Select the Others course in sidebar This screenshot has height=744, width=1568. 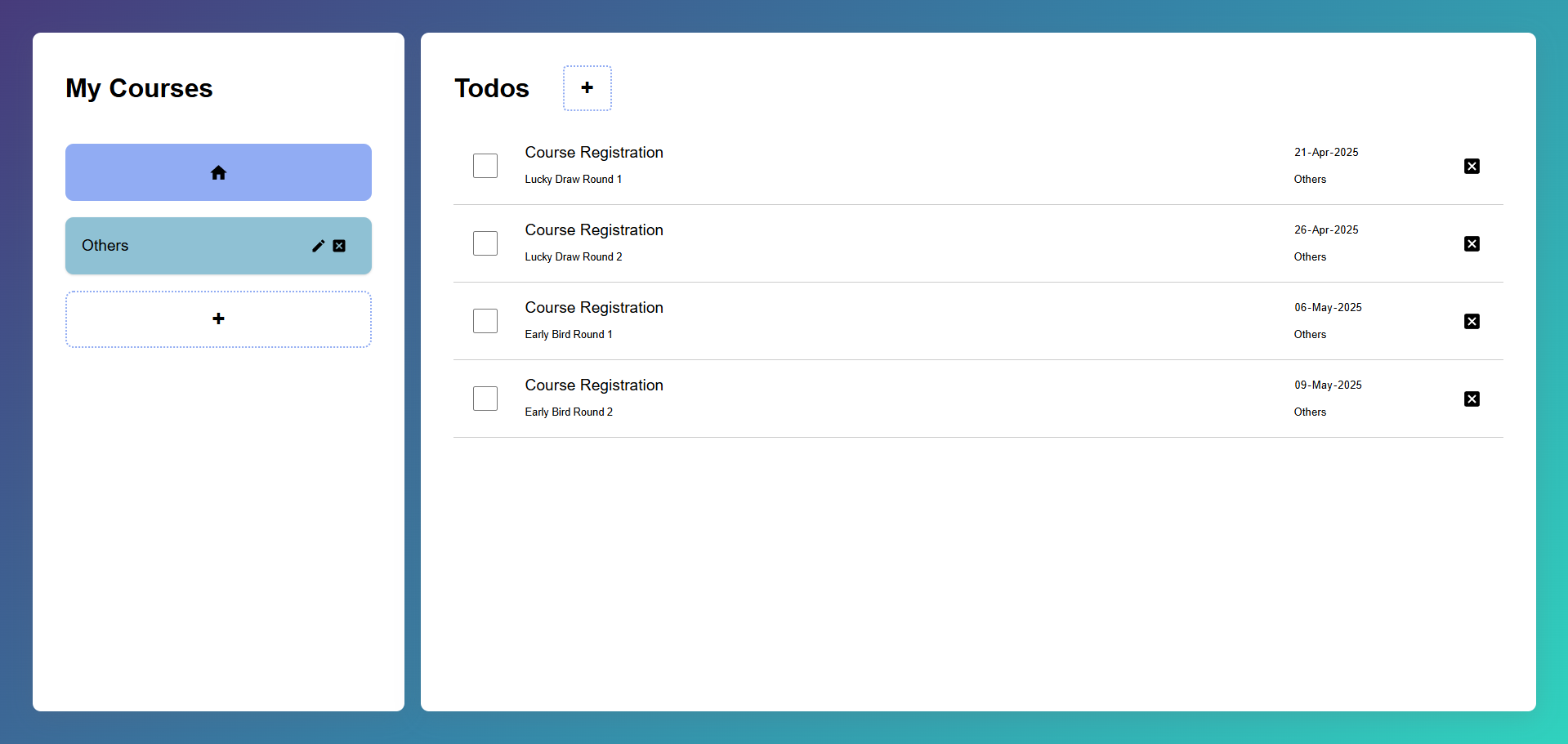pyautogui.click(x=218, y=246)
